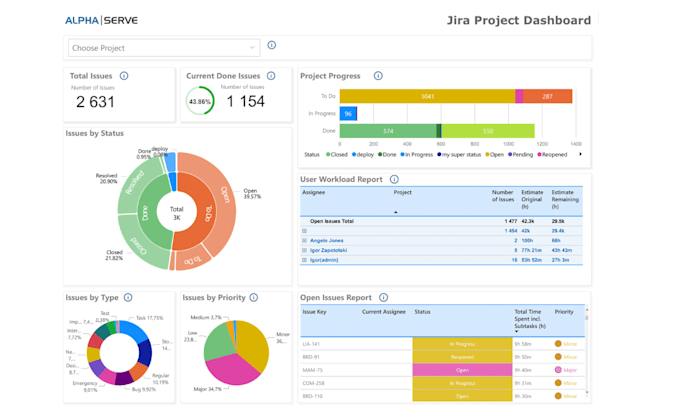Sort by Total Time Spent column header
The height and width of the screenshot is (419, 680).
[x=528, y=319]
